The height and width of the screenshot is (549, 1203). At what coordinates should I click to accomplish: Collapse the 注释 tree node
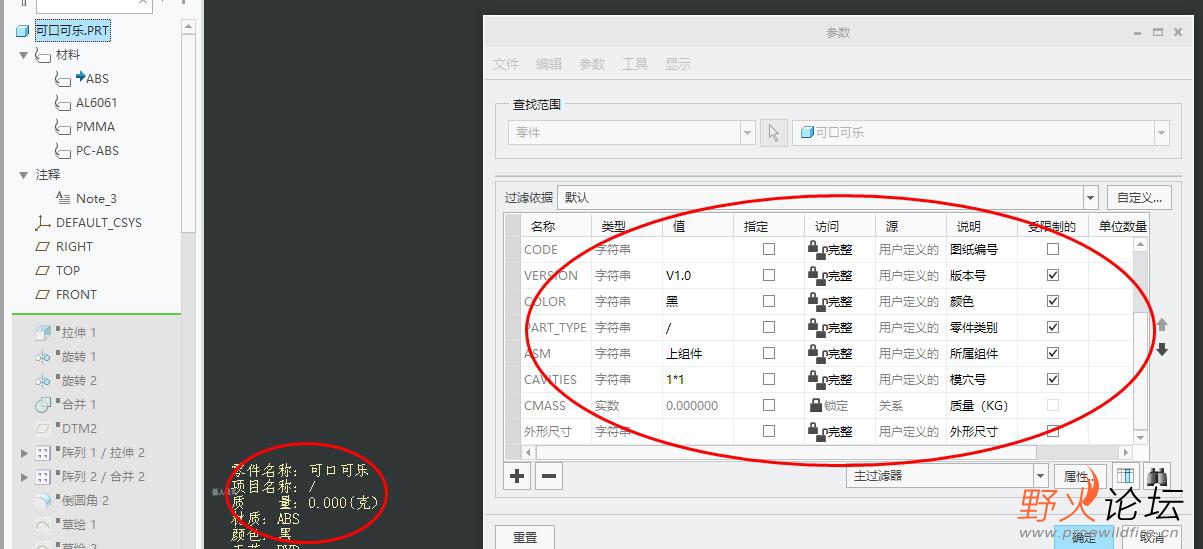tap(24, 174)
